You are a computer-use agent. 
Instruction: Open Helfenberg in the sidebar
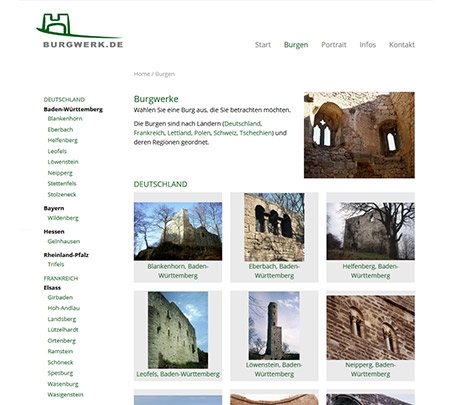point(62,140)
